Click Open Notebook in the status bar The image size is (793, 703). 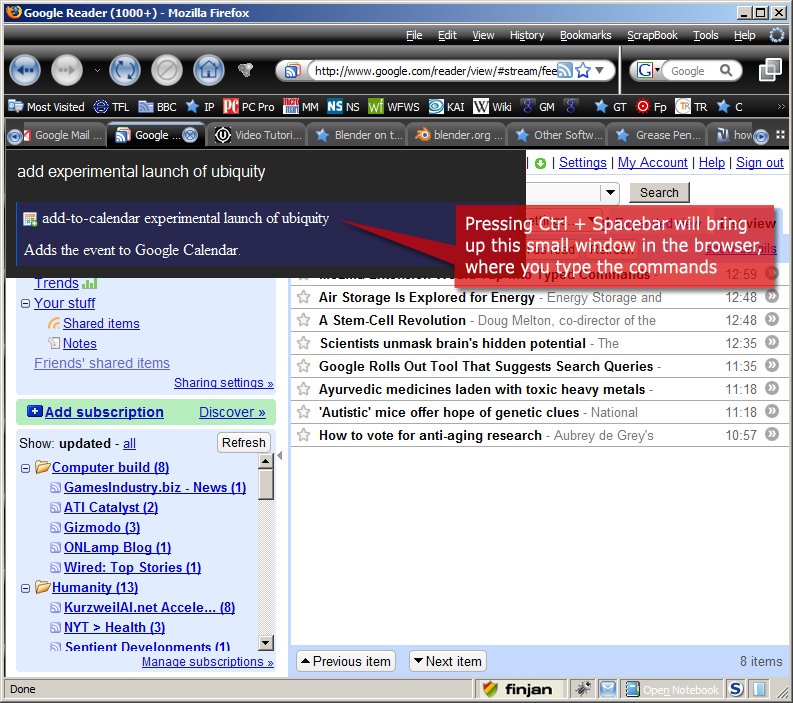tap(673, 689)
